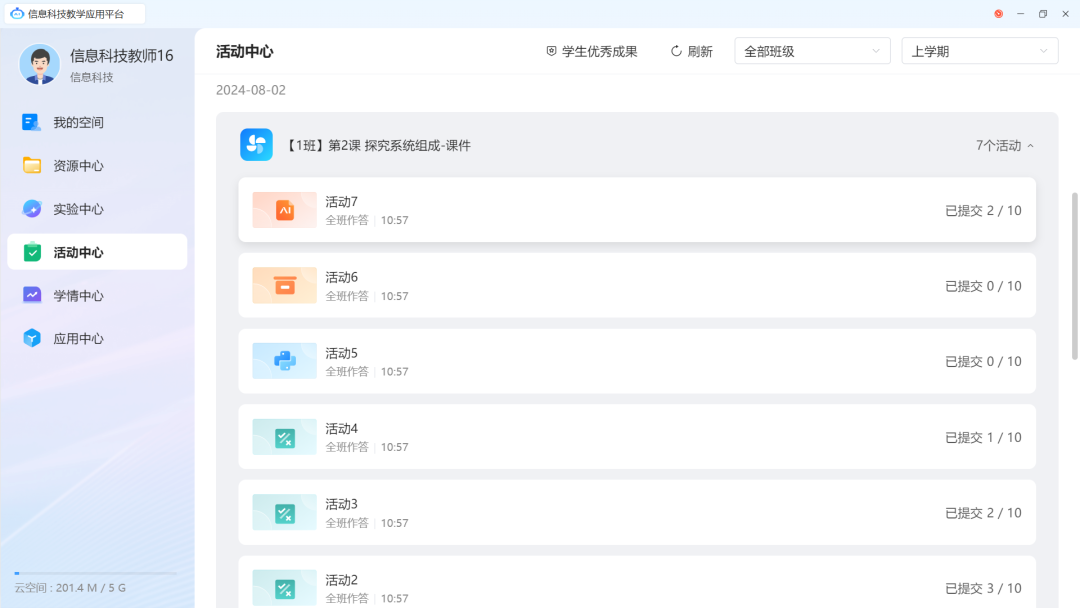Open the 上学期 semester dropdown
Viewport: 1080px width, 608px height.
pos(979,50)
